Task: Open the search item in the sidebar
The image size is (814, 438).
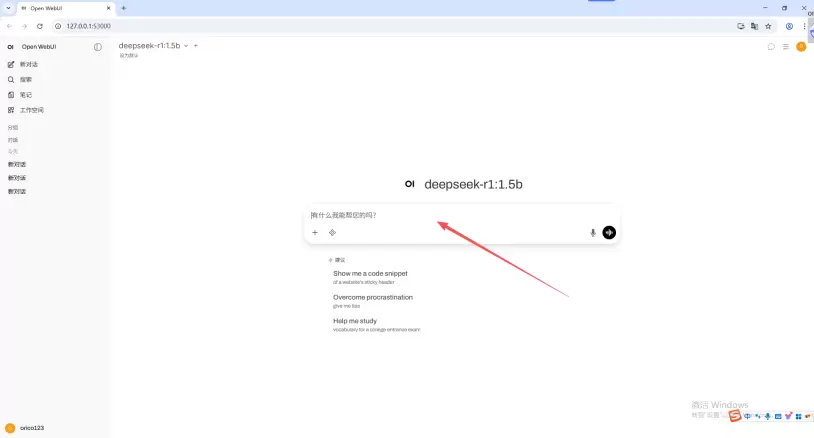Action: click(x=26, y=79)
